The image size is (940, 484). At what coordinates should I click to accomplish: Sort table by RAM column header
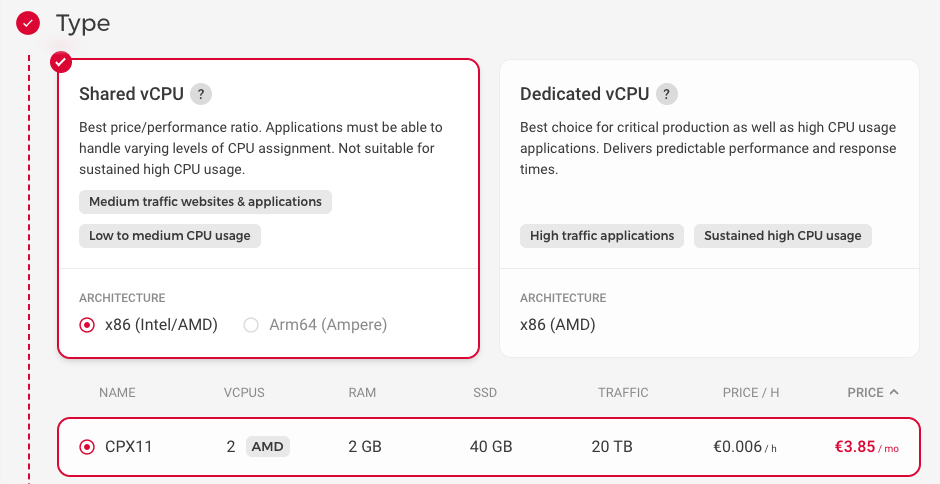(x=362, y=393)
